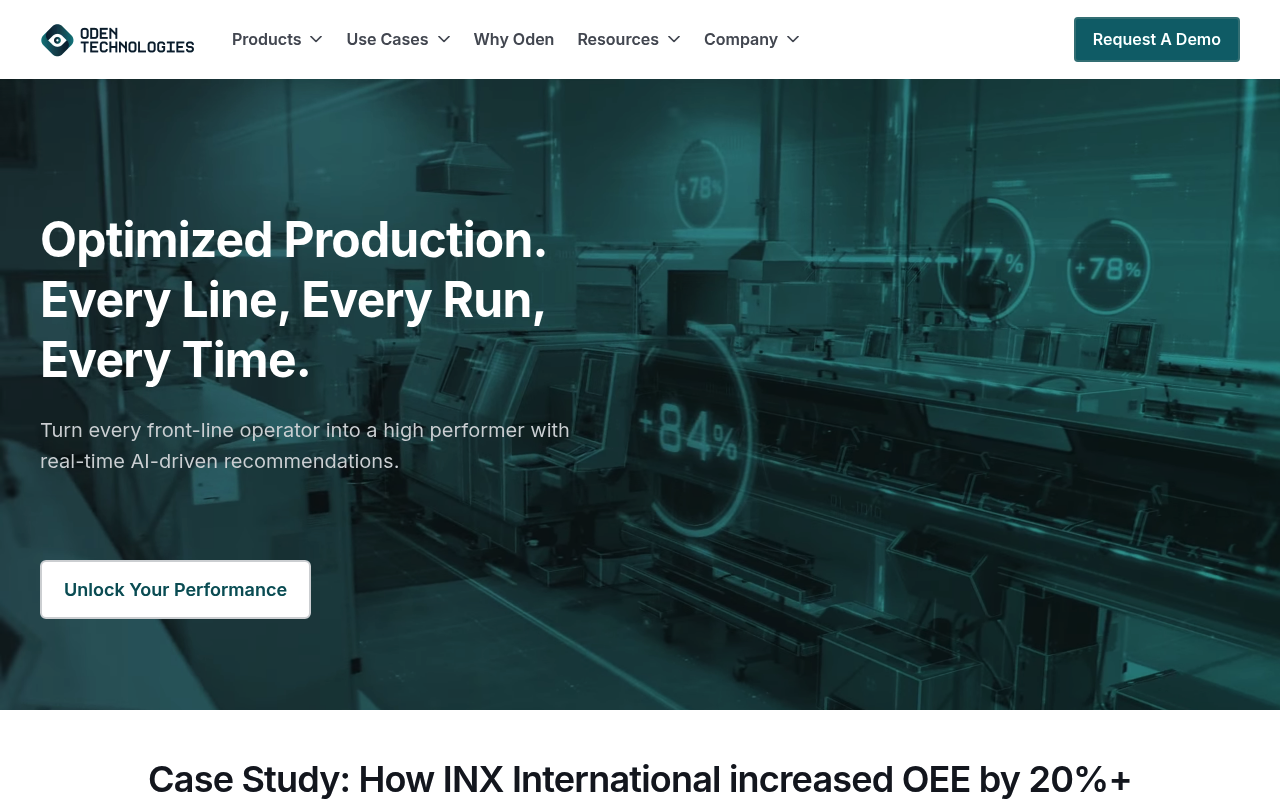Open the Products menu

point(266,39)
